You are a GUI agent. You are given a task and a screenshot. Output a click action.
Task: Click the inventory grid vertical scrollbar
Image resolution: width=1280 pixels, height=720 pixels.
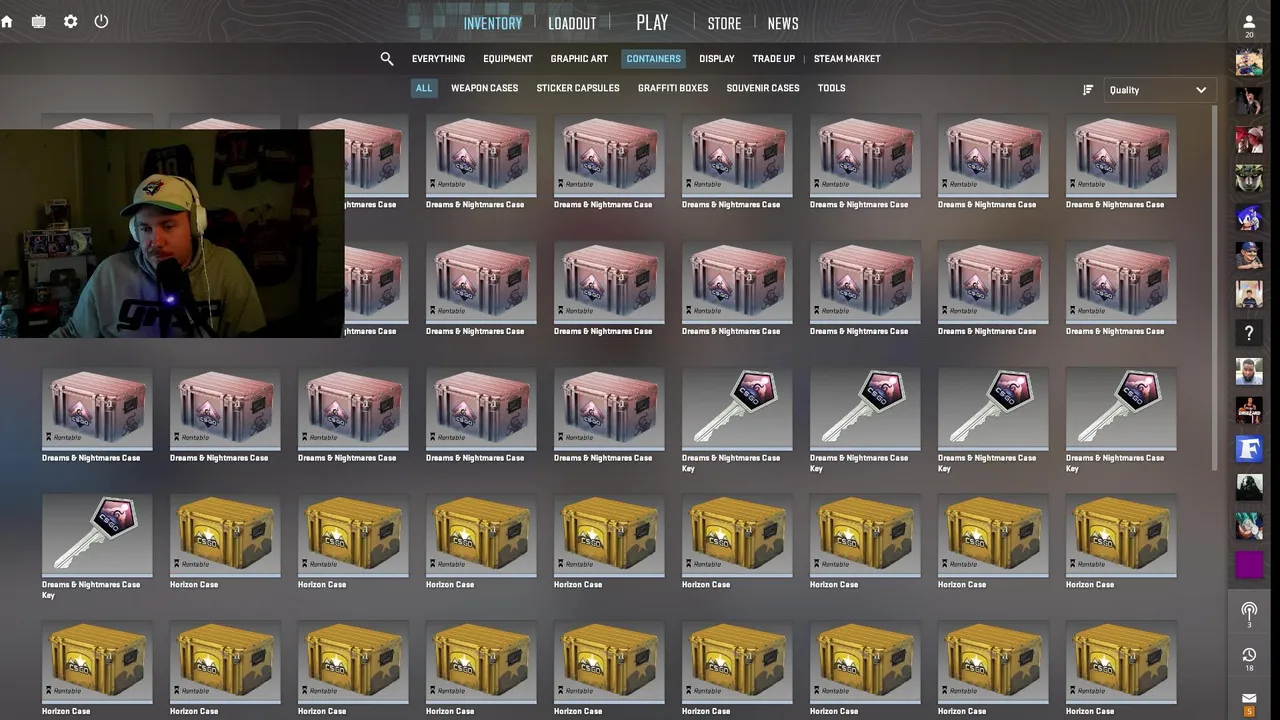(1215, 290)
